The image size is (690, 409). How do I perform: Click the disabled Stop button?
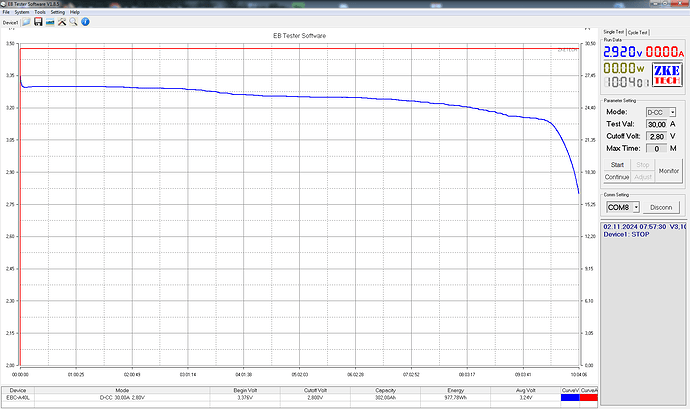[x=642, y=165]
